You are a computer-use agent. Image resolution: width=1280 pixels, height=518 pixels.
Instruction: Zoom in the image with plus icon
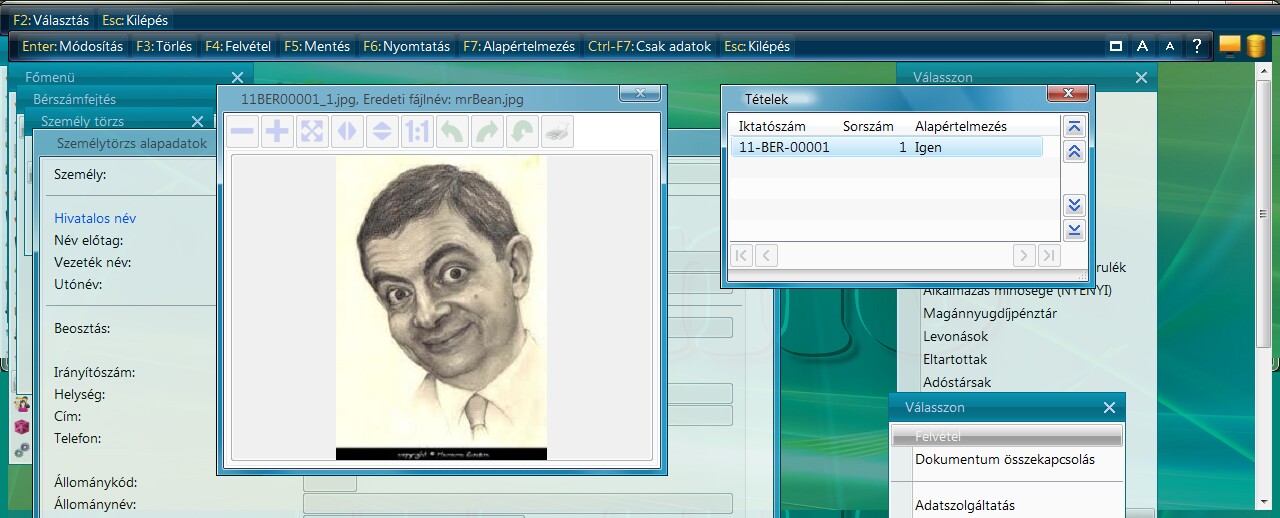(277, 132)
